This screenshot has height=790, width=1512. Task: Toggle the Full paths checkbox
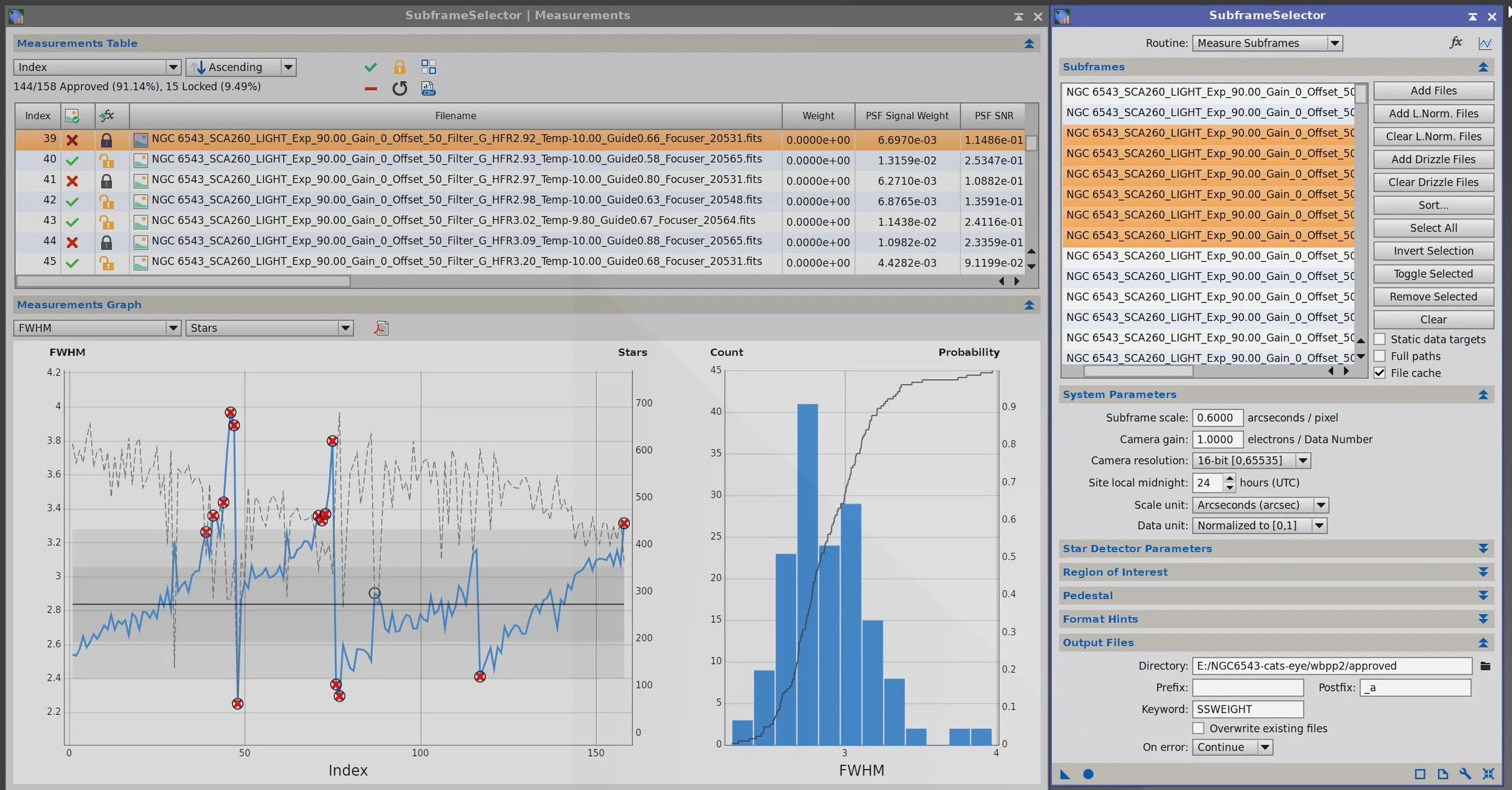point(1380,356)
